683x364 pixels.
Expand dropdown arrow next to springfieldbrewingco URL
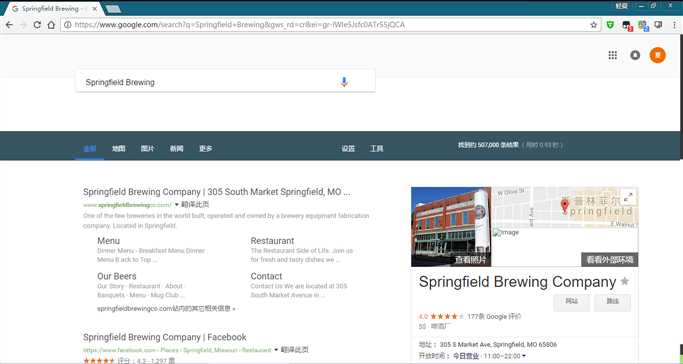tap(176, 205)
